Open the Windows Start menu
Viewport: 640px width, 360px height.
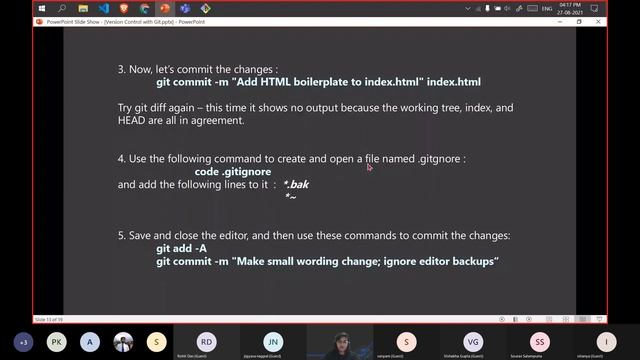[42, 8]
